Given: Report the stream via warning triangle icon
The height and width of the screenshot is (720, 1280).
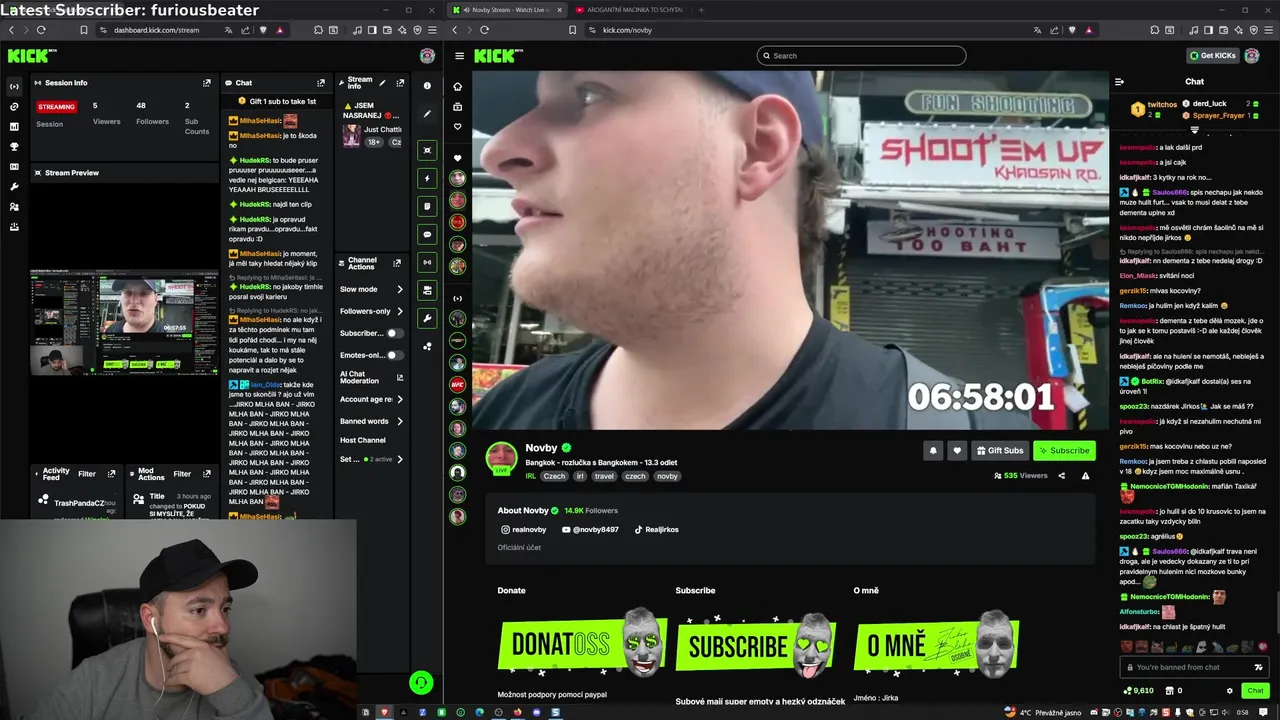Looking at the screenshot, I should (x=1085, y=476).
